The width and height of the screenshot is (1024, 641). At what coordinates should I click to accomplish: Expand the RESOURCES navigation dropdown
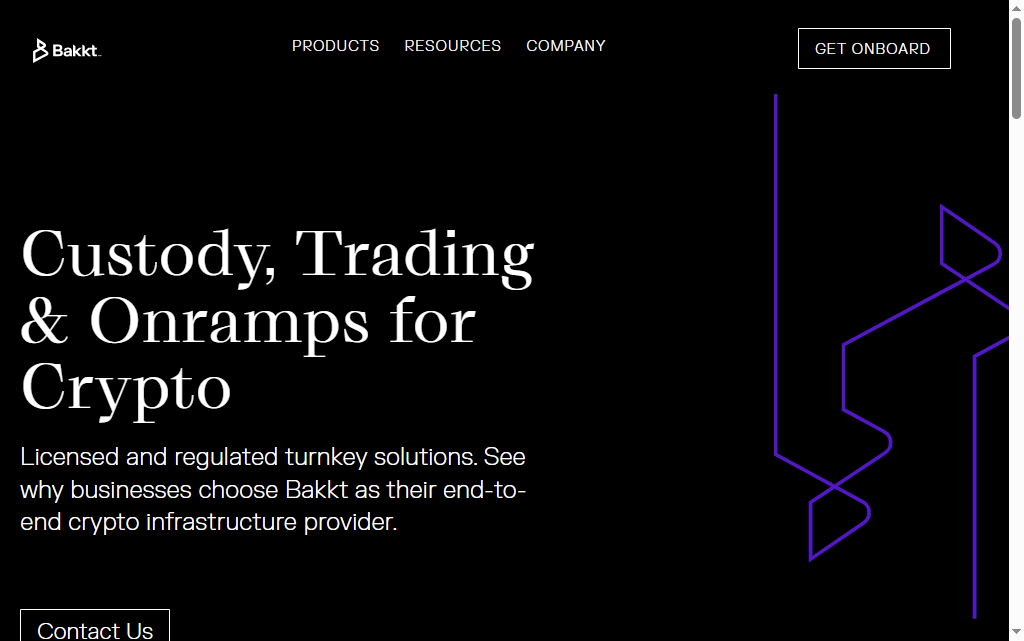452,46
